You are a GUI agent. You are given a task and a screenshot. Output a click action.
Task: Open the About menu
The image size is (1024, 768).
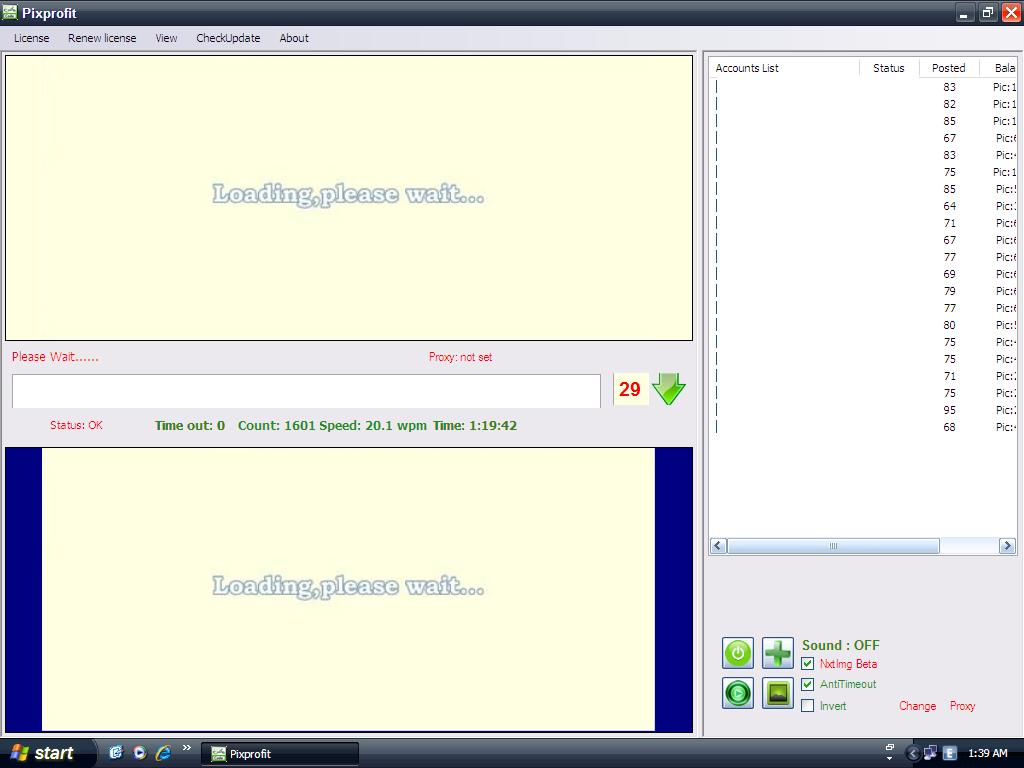[294, 38]
